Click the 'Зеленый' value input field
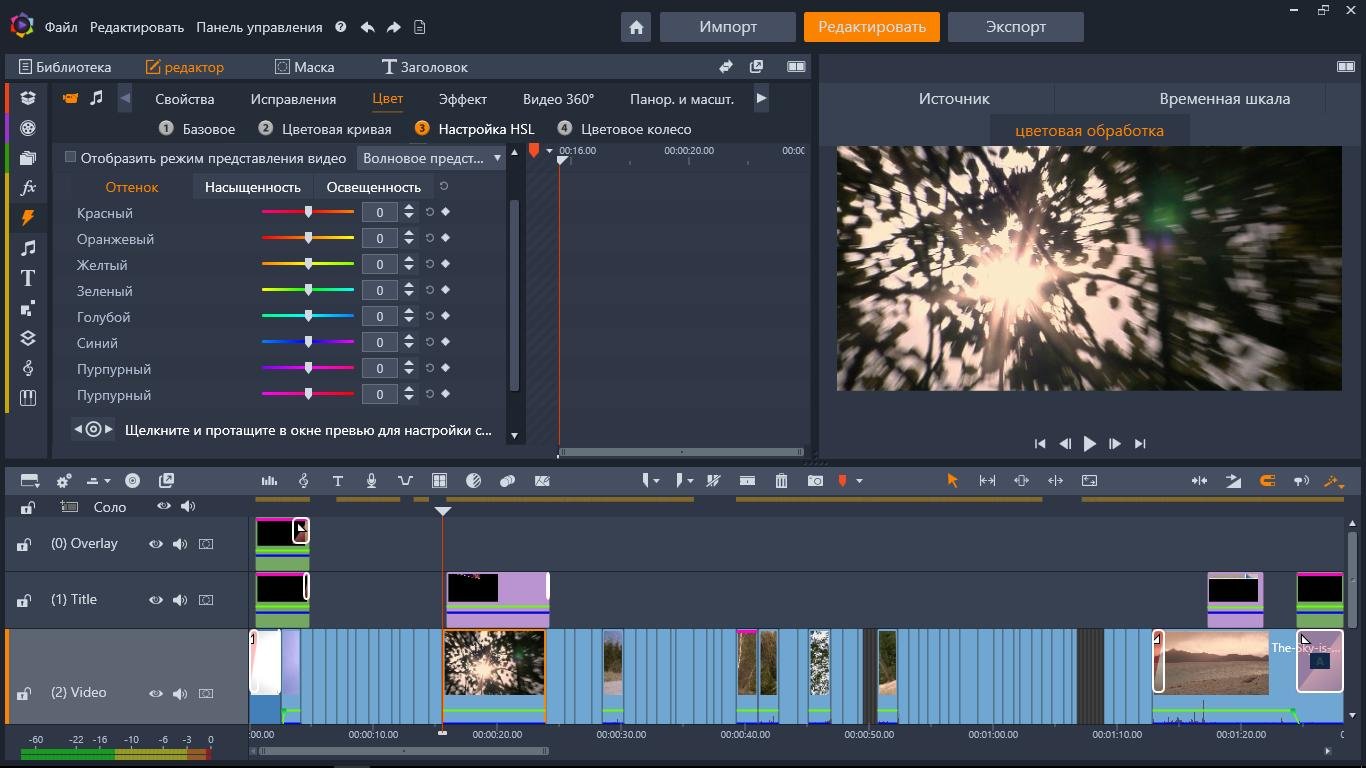 point(379,290)
